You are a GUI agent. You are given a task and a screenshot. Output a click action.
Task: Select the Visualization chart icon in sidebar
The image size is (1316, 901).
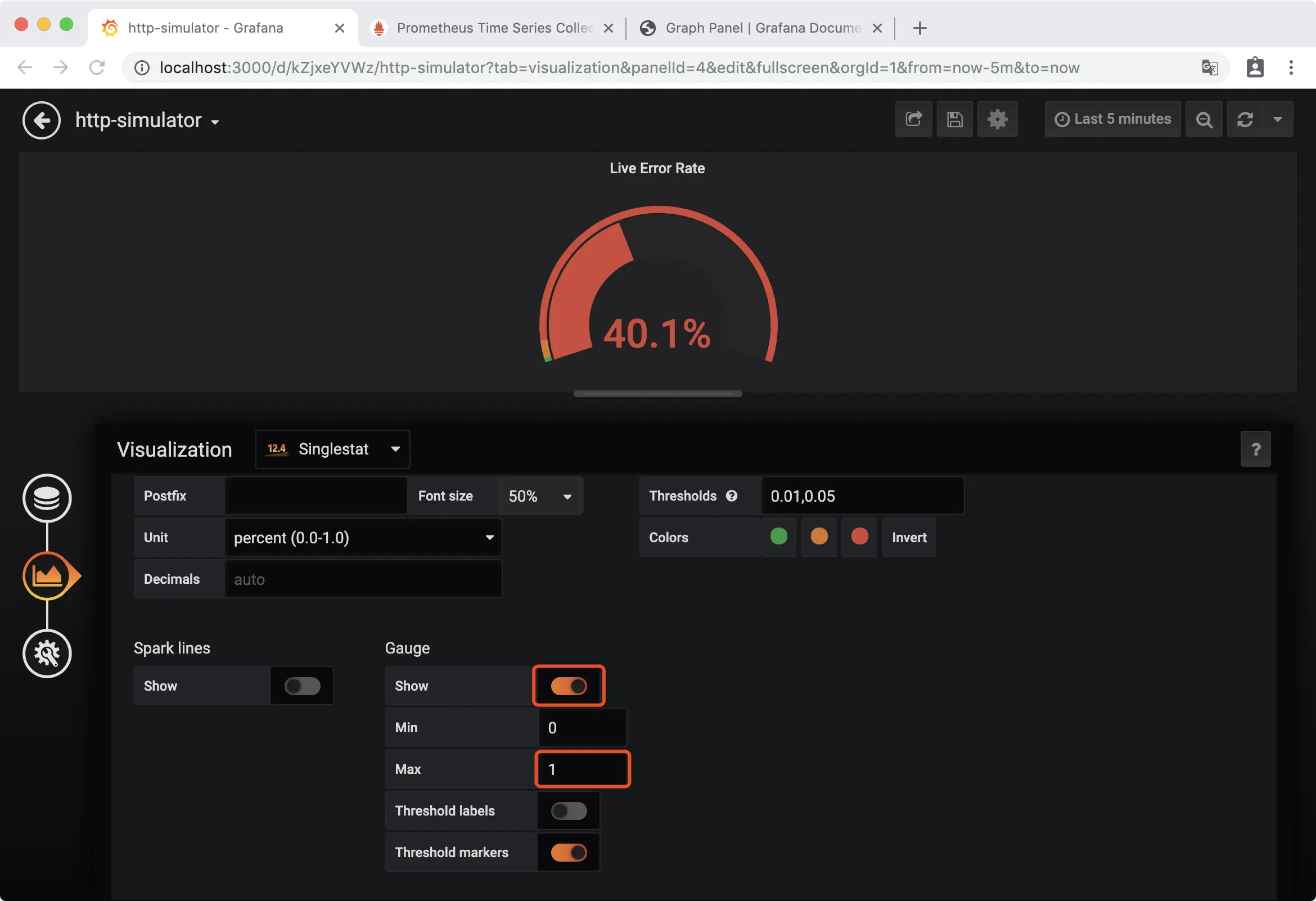[47, 576]
